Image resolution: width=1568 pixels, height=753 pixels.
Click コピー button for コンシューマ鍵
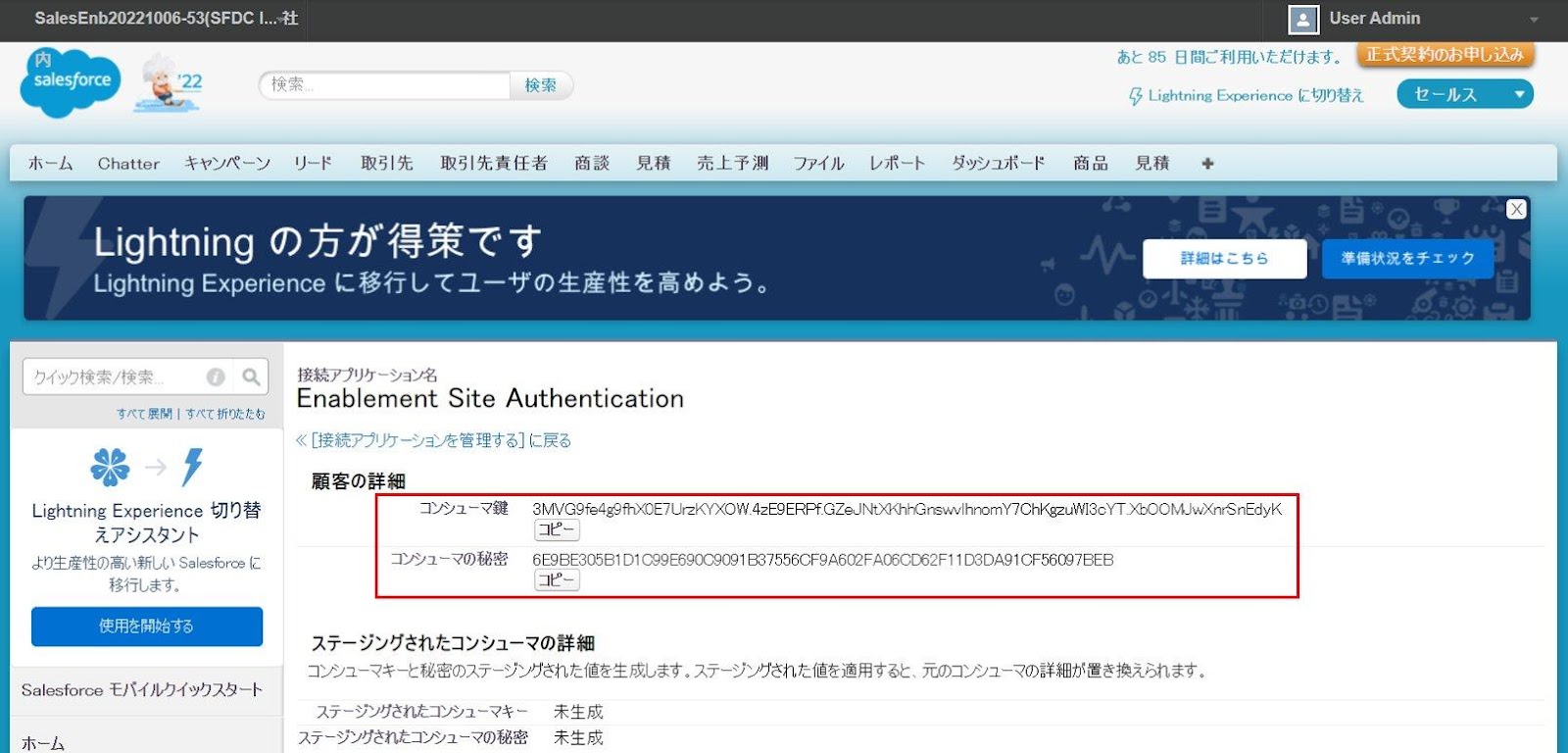point(557,530)
